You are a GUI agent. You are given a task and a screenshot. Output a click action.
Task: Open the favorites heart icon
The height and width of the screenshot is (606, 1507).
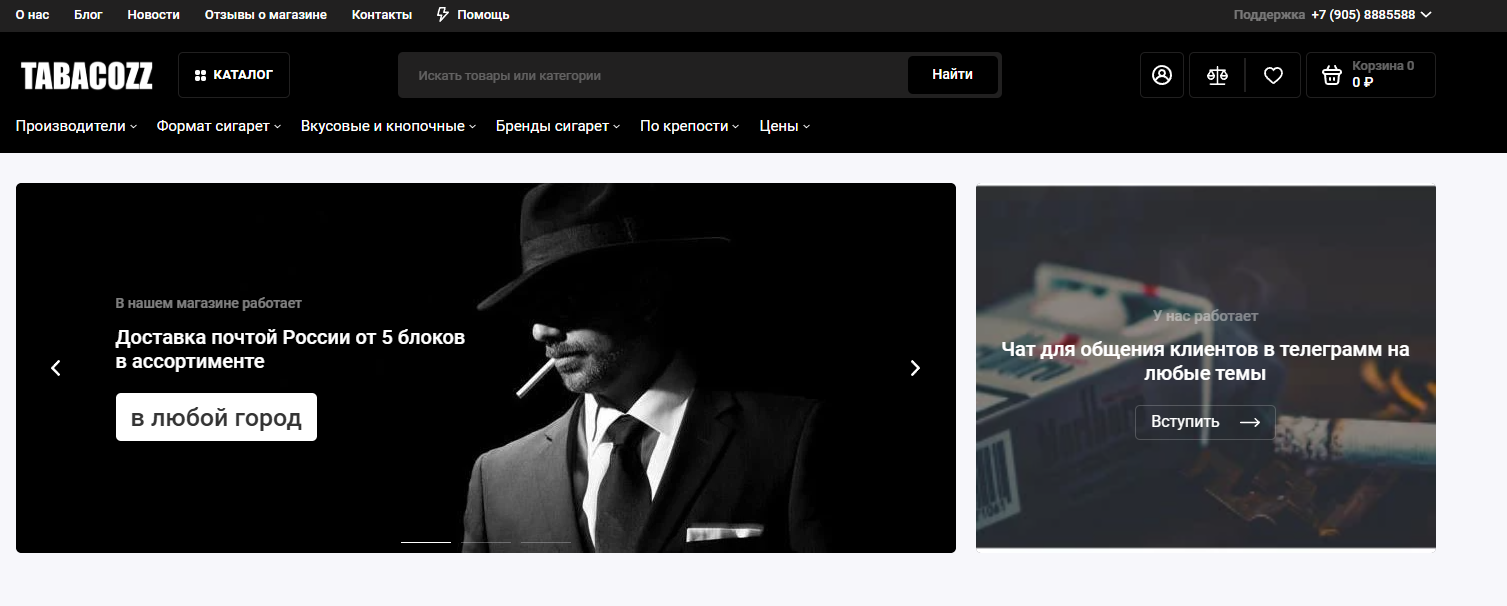click(x=1273, y=75)
